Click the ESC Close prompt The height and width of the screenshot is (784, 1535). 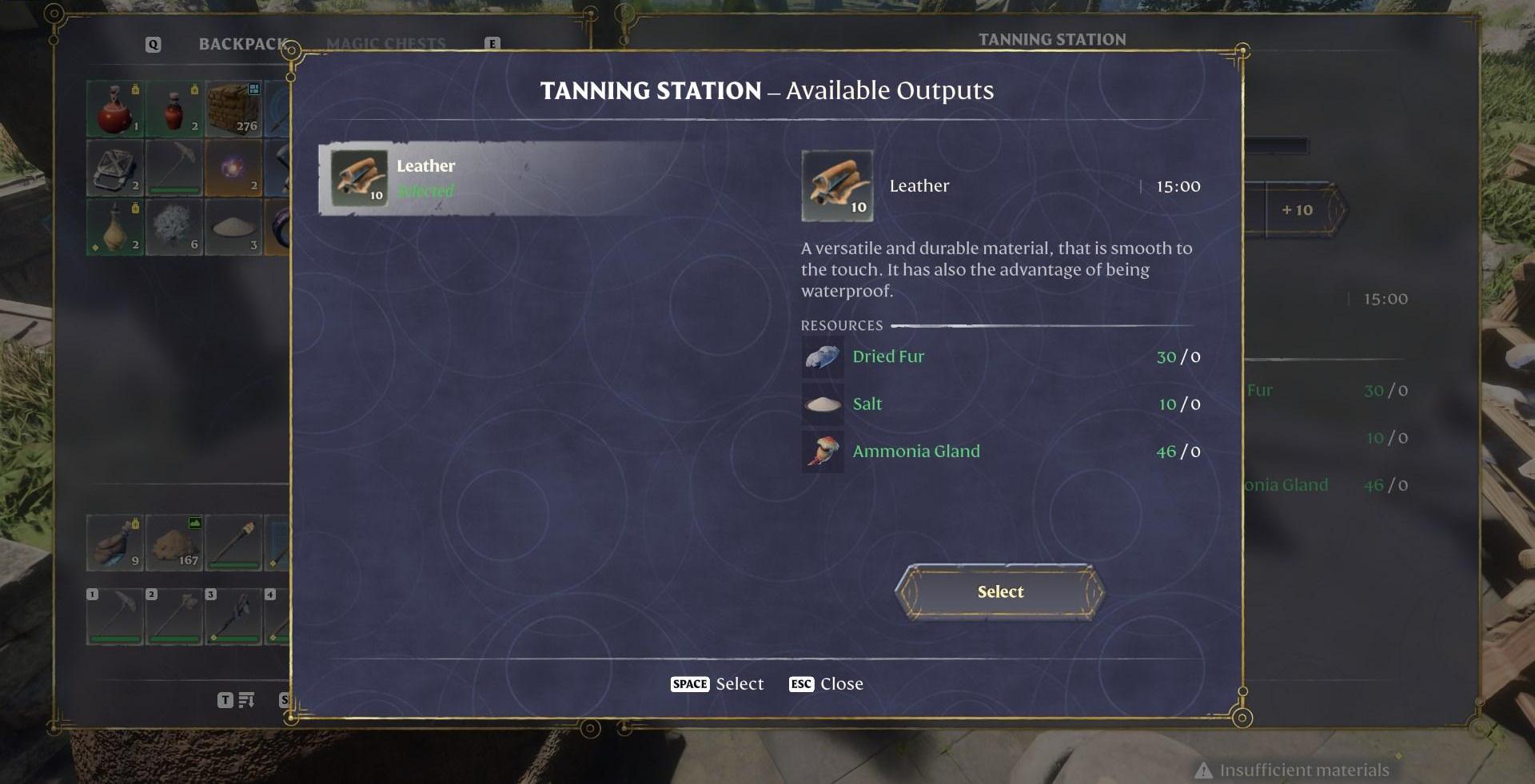[x=826, y=684]
